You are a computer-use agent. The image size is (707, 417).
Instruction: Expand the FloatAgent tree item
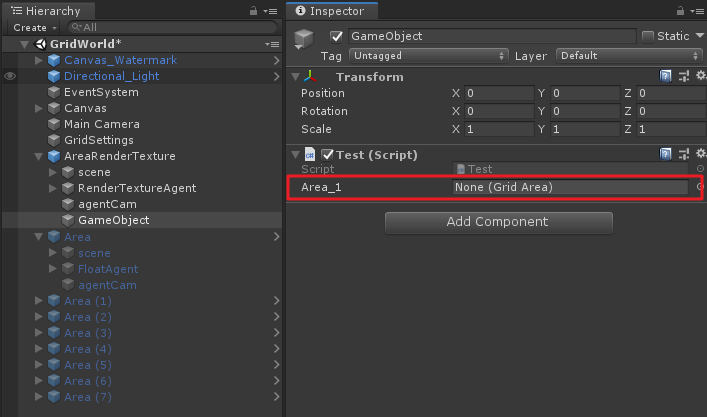pyautogui.click(x=53, y=269)
